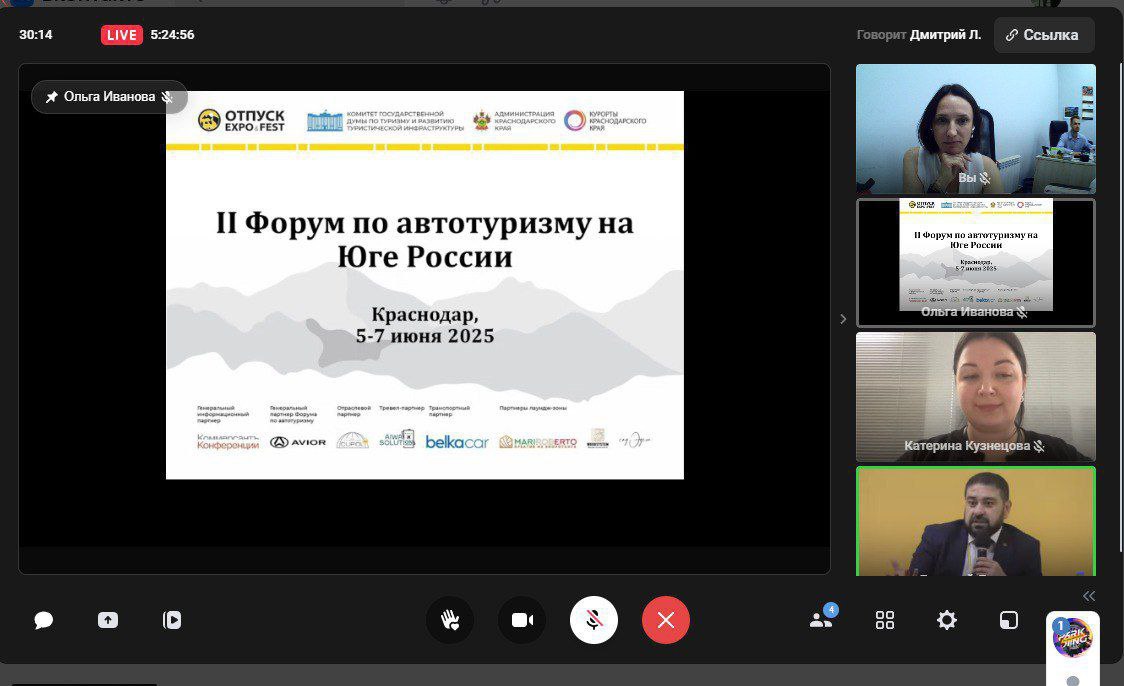Open the participants list icon
The width and height of the screenshot is (1124, 686).
[822, 618]
